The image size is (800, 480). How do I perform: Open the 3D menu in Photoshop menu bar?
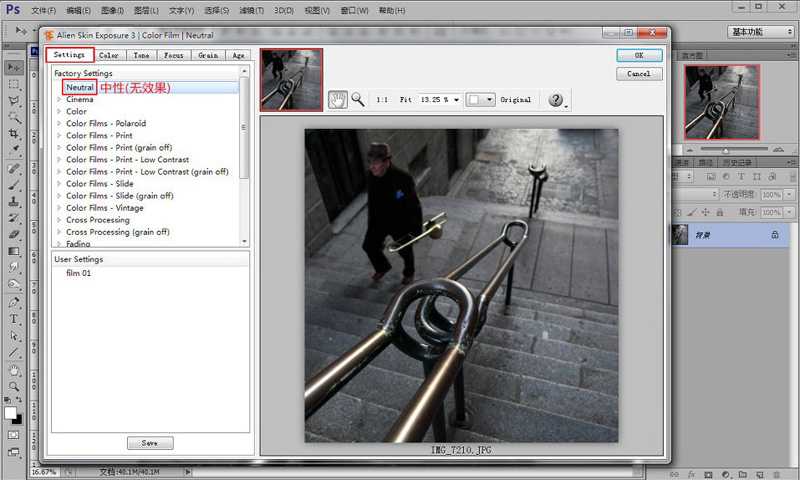pyautogui.click(x=283, y=10)
